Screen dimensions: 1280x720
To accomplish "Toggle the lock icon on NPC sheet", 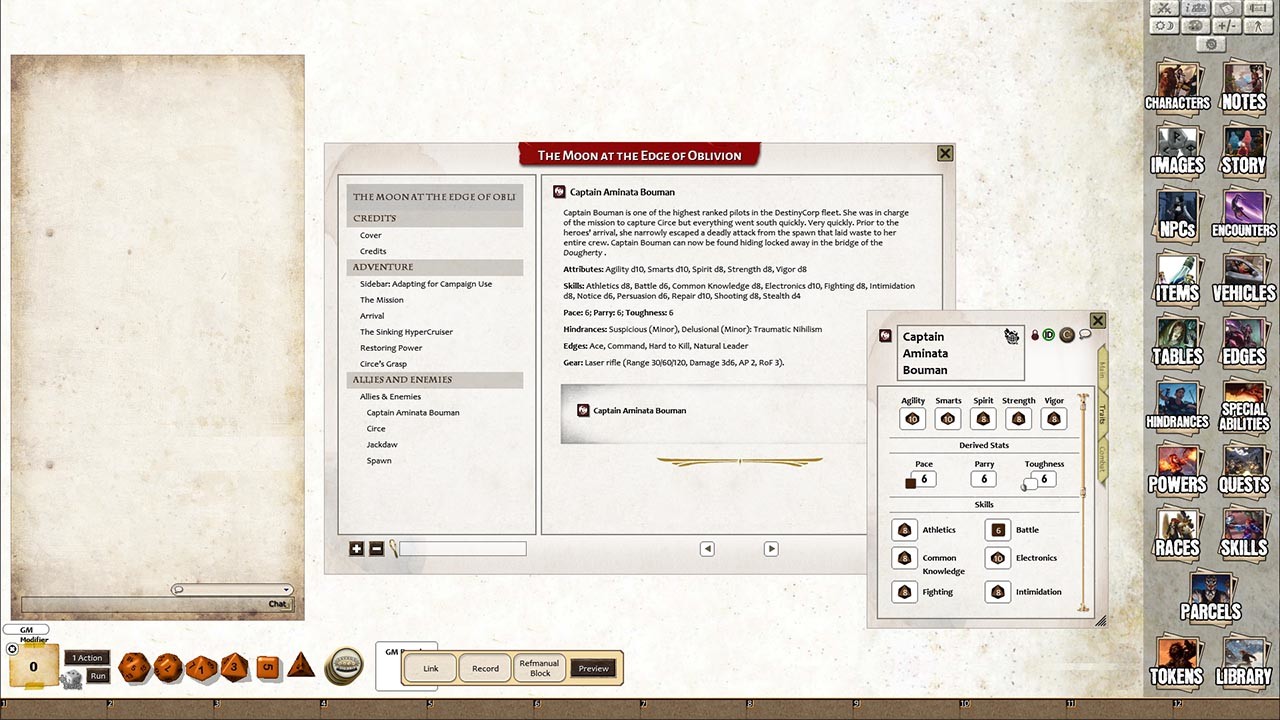I will (x=1035, y=335).
